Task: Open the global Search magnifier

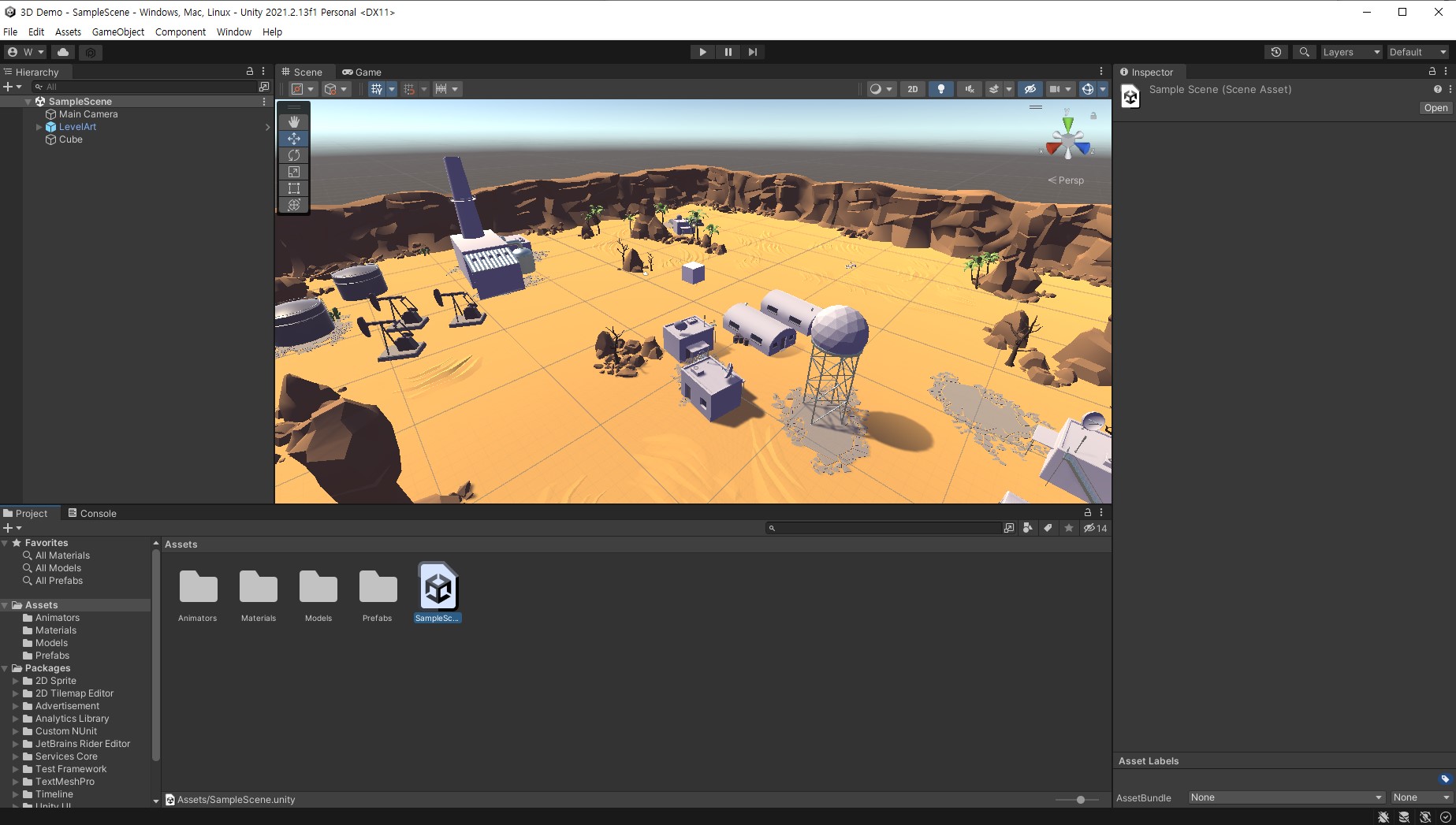Action: (1305, 52)
